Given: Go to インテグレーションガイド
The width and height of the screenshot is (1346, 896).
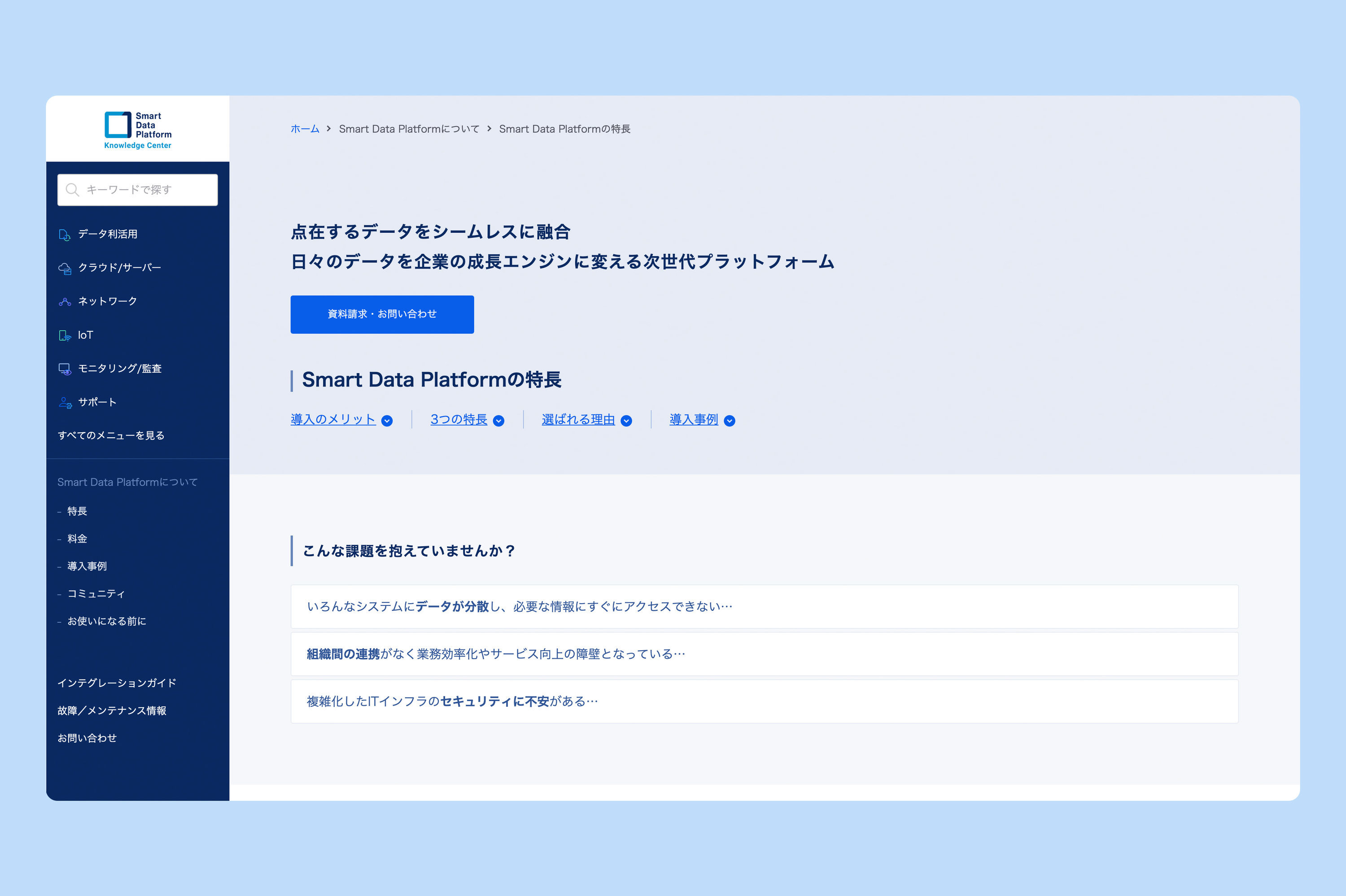Looking at the screenshot, I should [117, 683].
